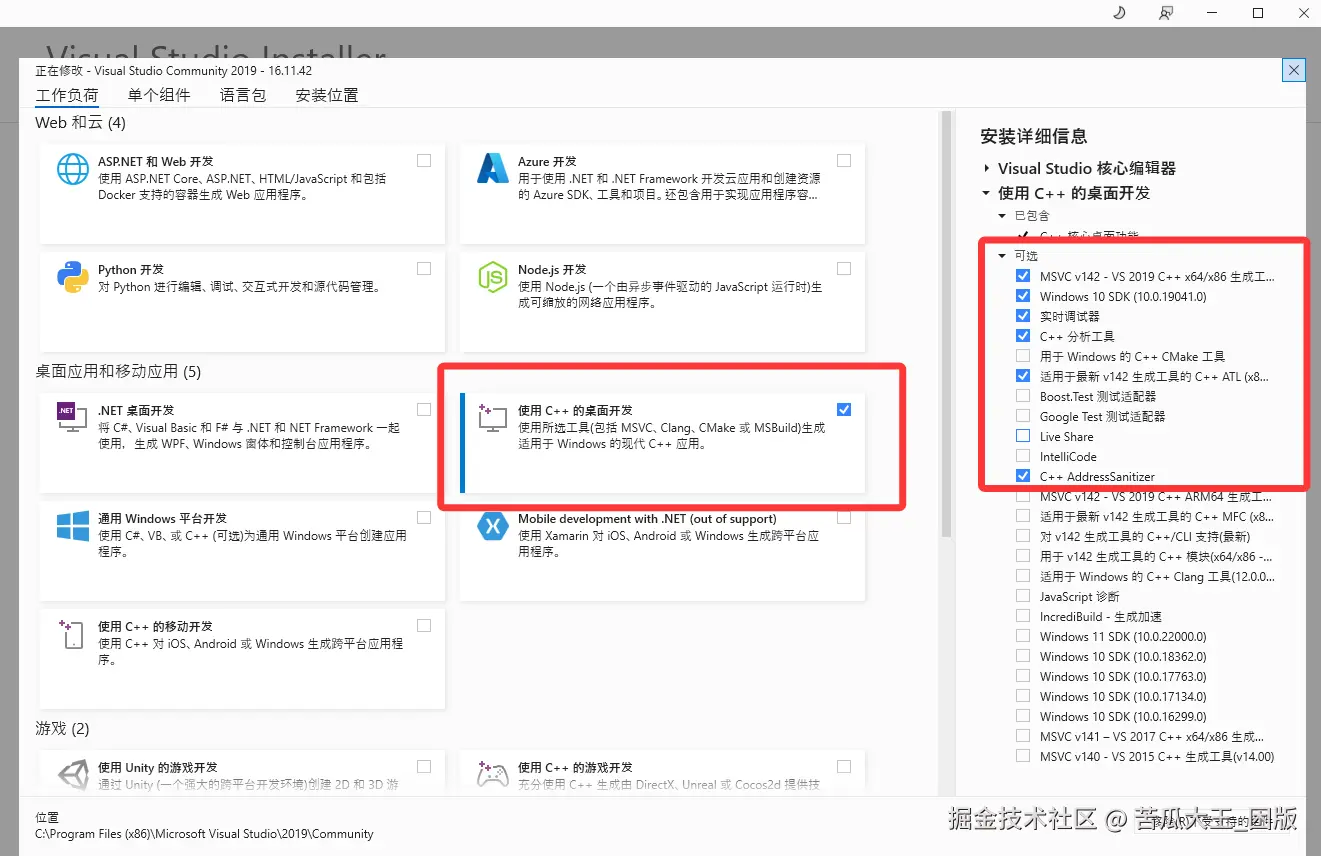Enable the Node.js development workload checkbox
Image resolution: width=1321 pixels, height=856 pixels.
click(844, 268)
